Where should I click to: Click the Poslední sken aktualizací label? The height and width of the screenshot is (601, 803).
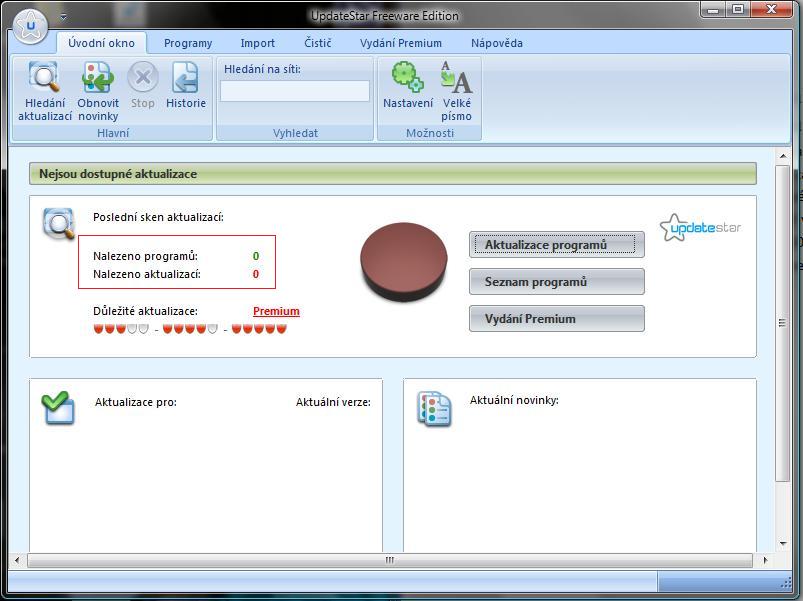pyautogui.click(x=158, y=217)
